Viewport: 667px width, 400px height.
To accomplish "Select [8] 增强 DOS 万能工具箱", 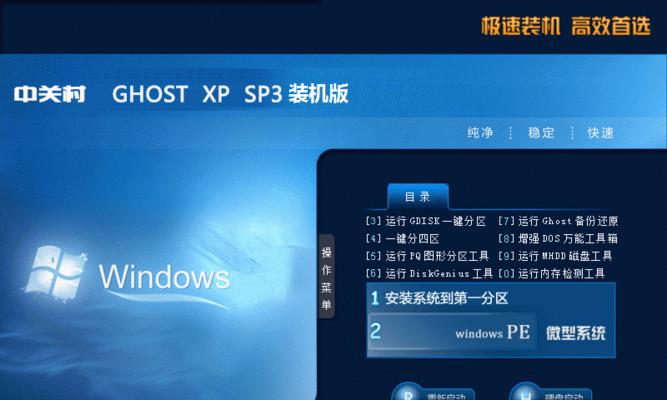I will pos(558,239).
